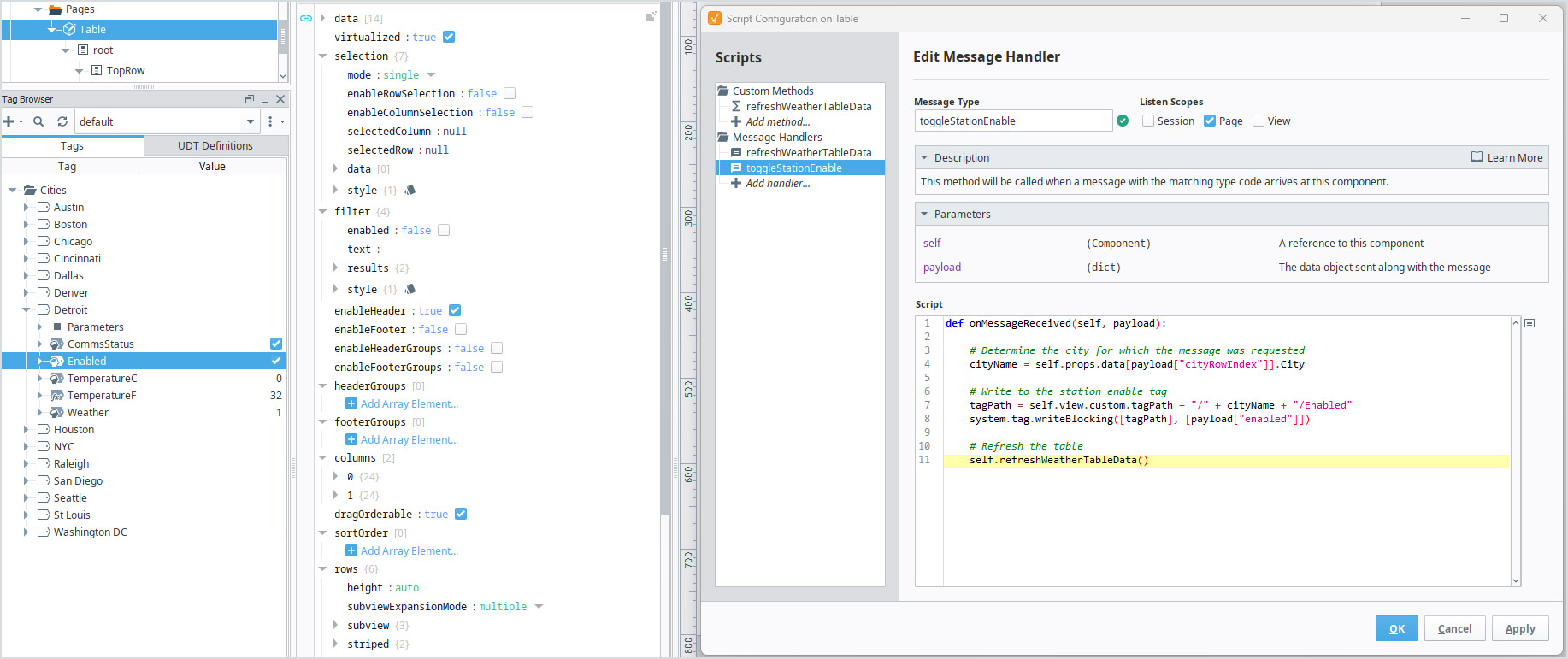Click the OK button

click(x=1396, y=628)
